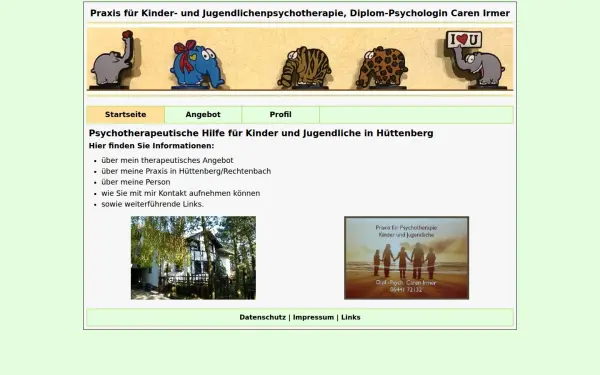
Task: Open the Profil tab
Action: point(280,114)
